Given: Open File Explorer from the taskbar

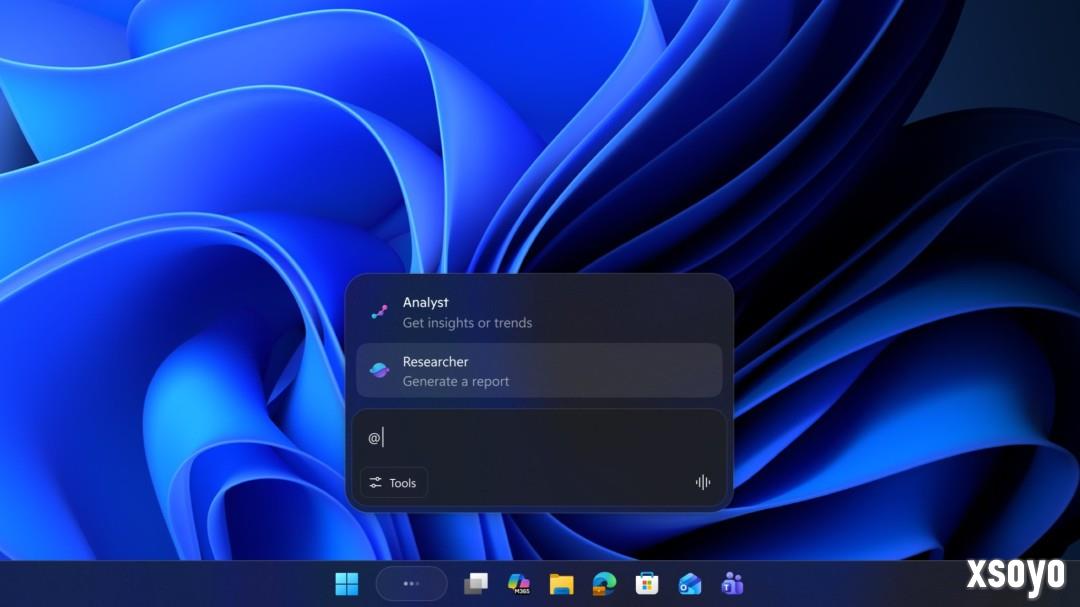Looking at the screenshot, I should 562,582.
